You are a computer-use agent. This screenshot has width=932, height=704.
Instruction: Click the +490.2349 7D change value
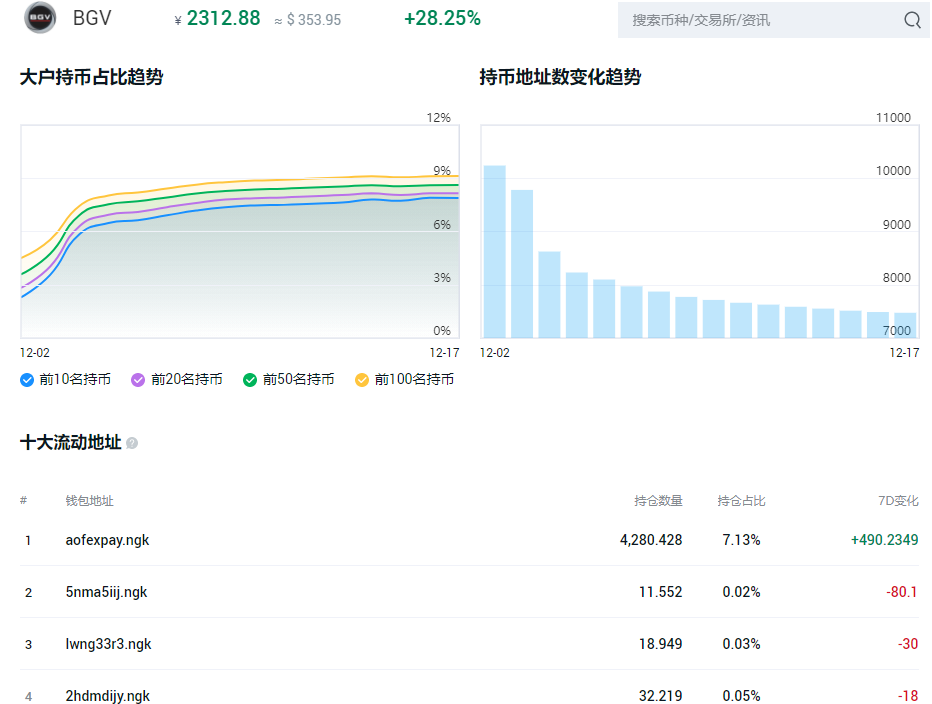pyautogui.click(x=884, y=540)
